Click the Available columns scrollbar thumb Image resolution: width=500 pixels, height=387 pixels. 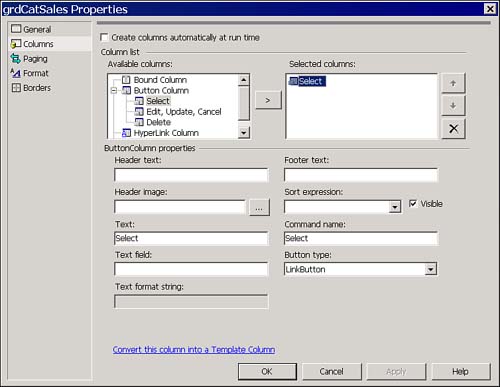[x=244, y=103]
